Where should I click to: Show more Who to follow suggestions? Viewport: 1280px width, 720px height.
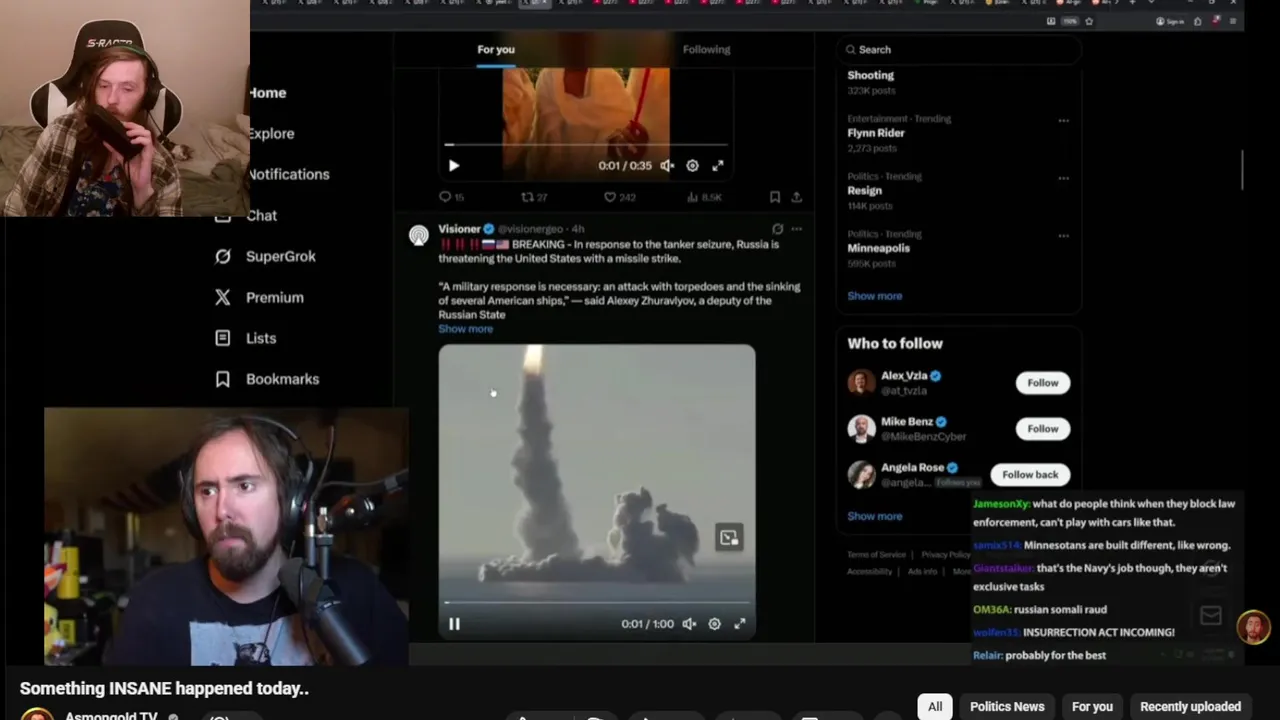(x=875, y=516)
